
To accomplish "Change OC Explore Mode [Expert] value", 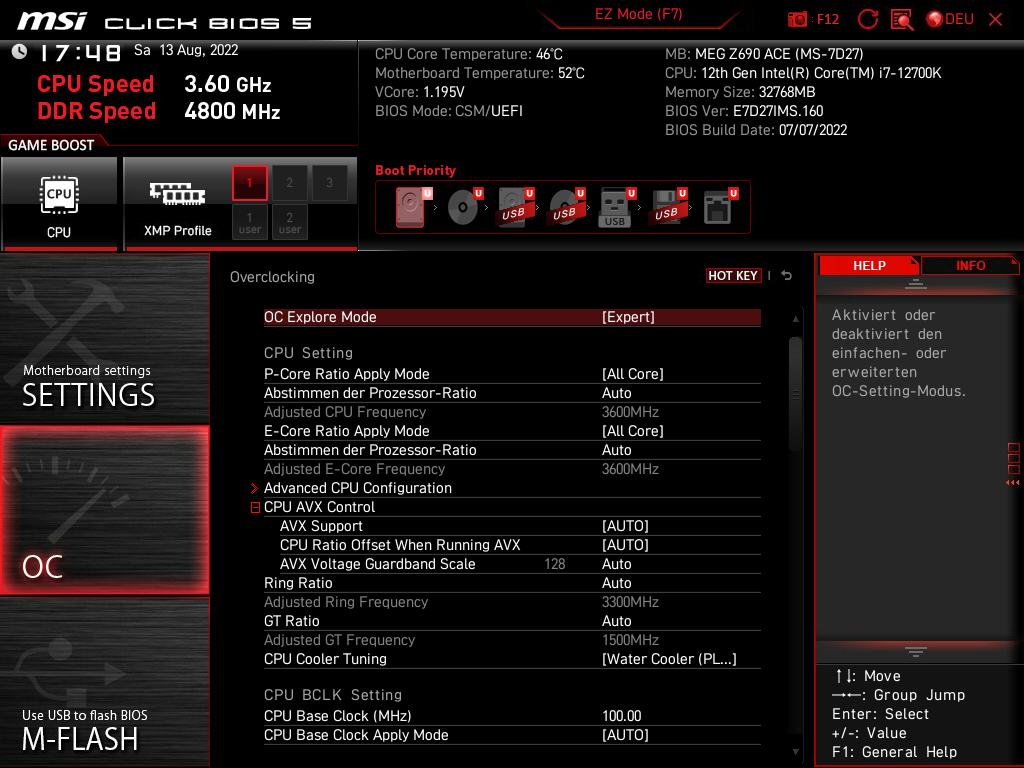I will click(628, 317).
